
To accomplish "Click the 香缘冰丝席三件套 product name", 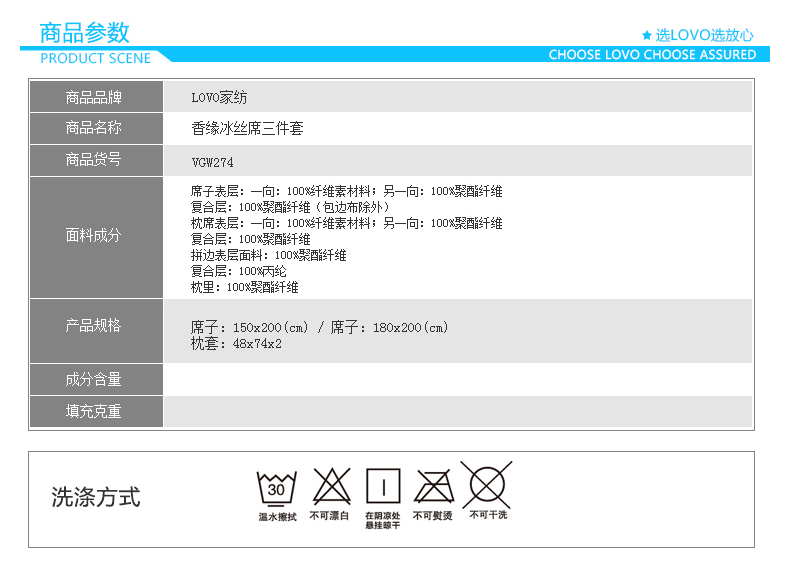I will coord(247,129).
